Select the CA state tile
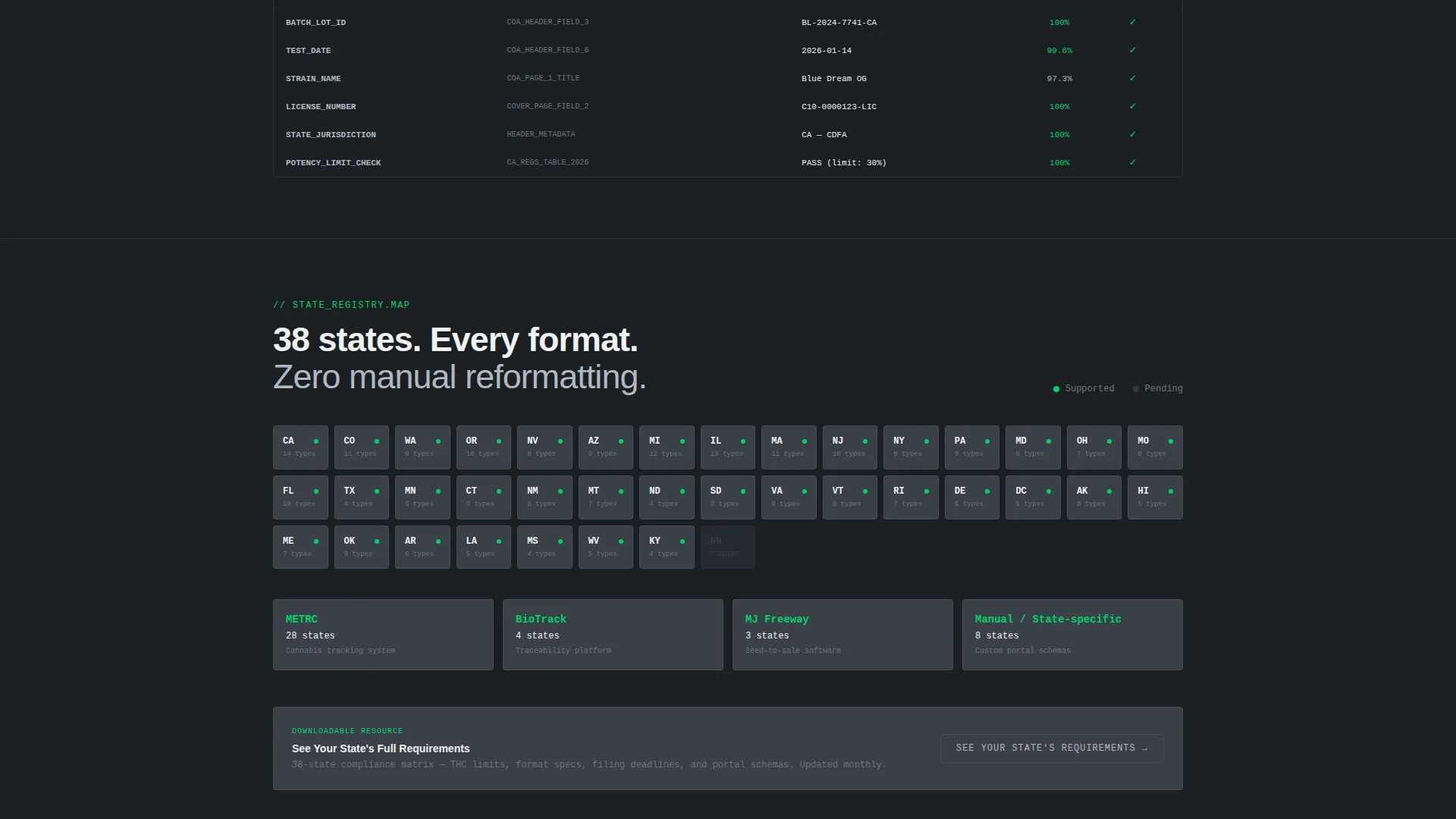The image size is (1456, 819). (x=300, y=447)
